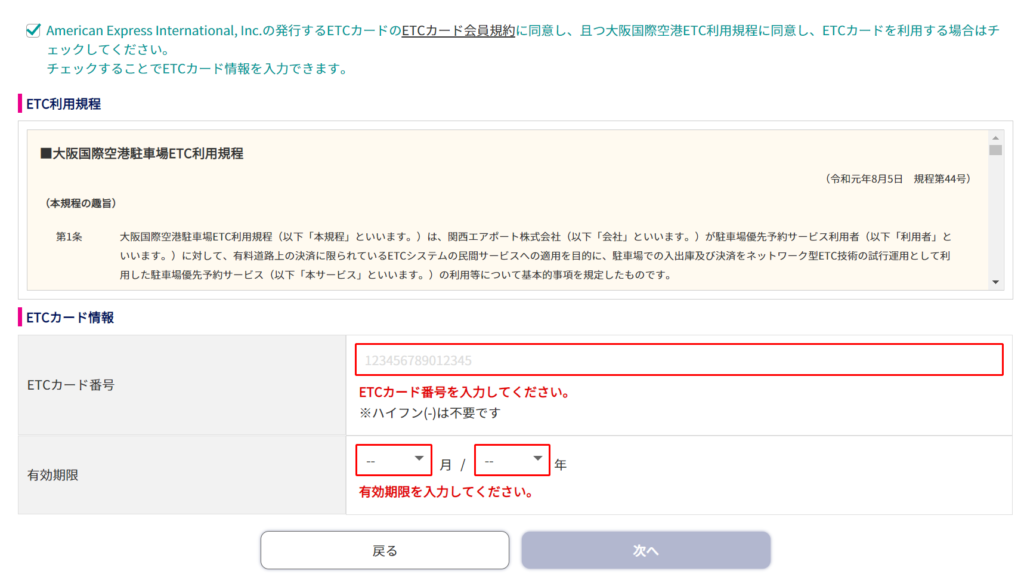Click the 有効期限を入力してください error message
The image size is (1024, 577).
pyautogui.click(x=445, y=492)
